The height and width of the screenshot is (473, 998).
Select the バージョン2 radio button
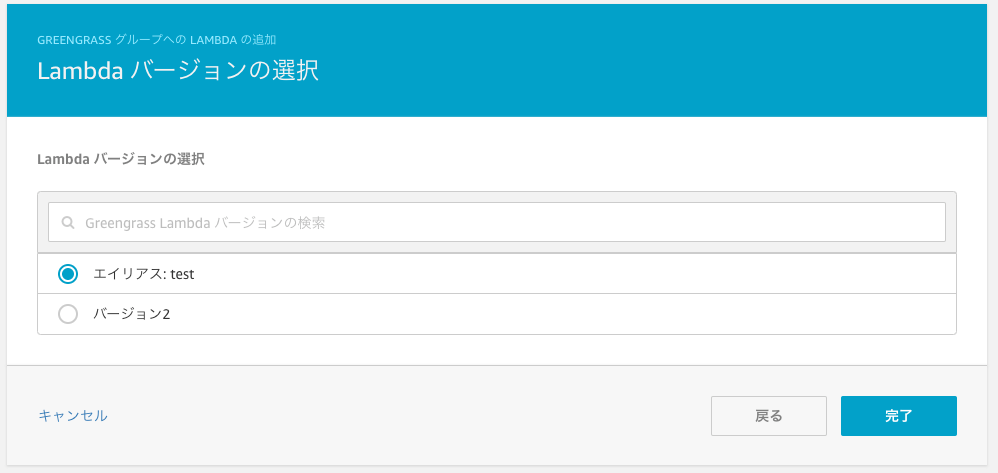(x=67, y=314)
